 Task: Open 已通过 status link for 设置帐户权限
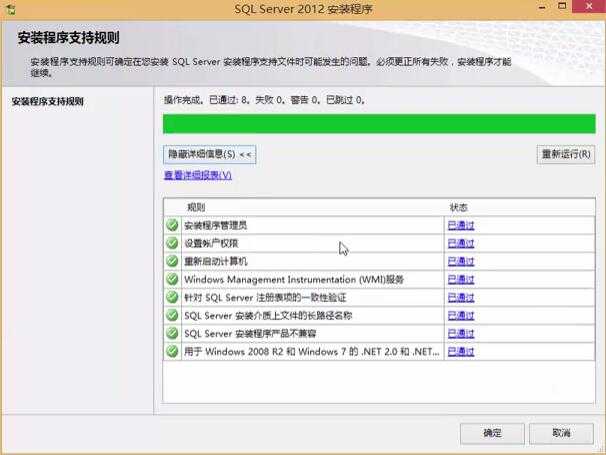461,244
